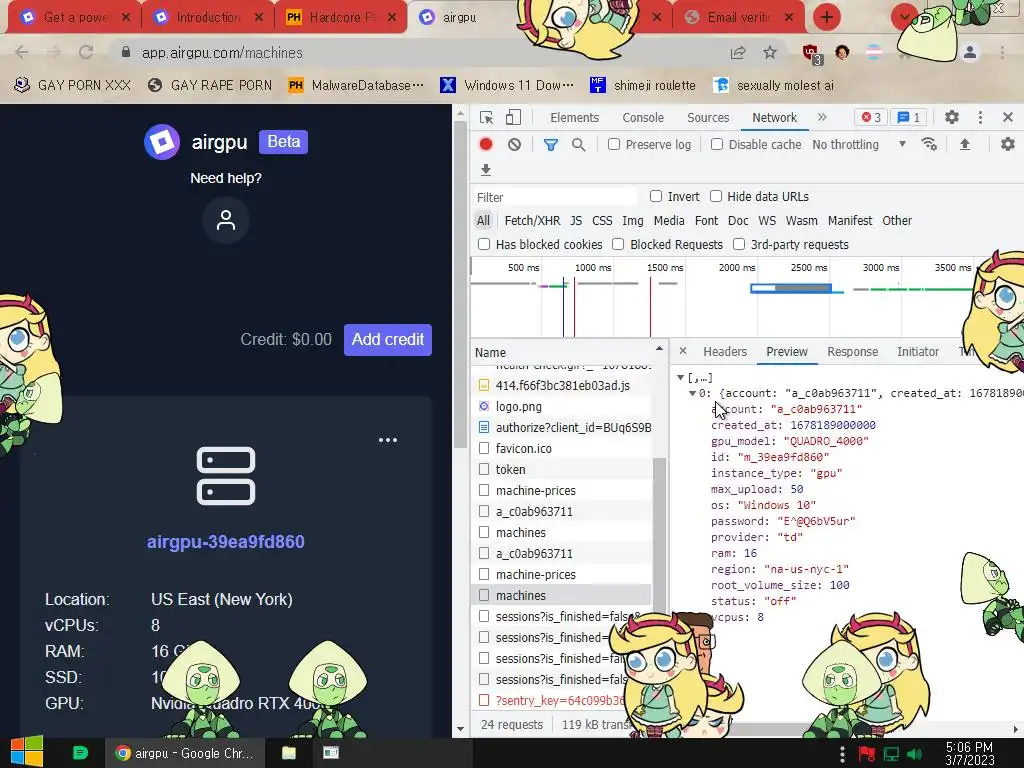Open No throttling dropdown
This screenshot has height=768, width=1024.
(859, 144)
